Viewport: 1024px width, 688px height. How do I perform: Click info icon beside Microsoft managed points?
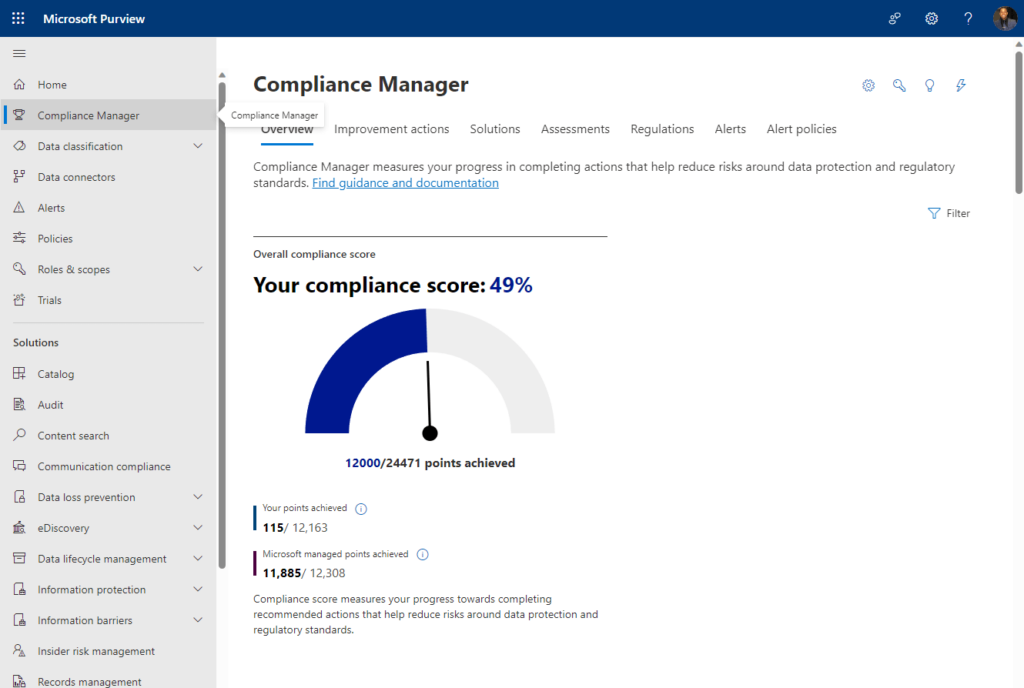[x=423, y=555]
